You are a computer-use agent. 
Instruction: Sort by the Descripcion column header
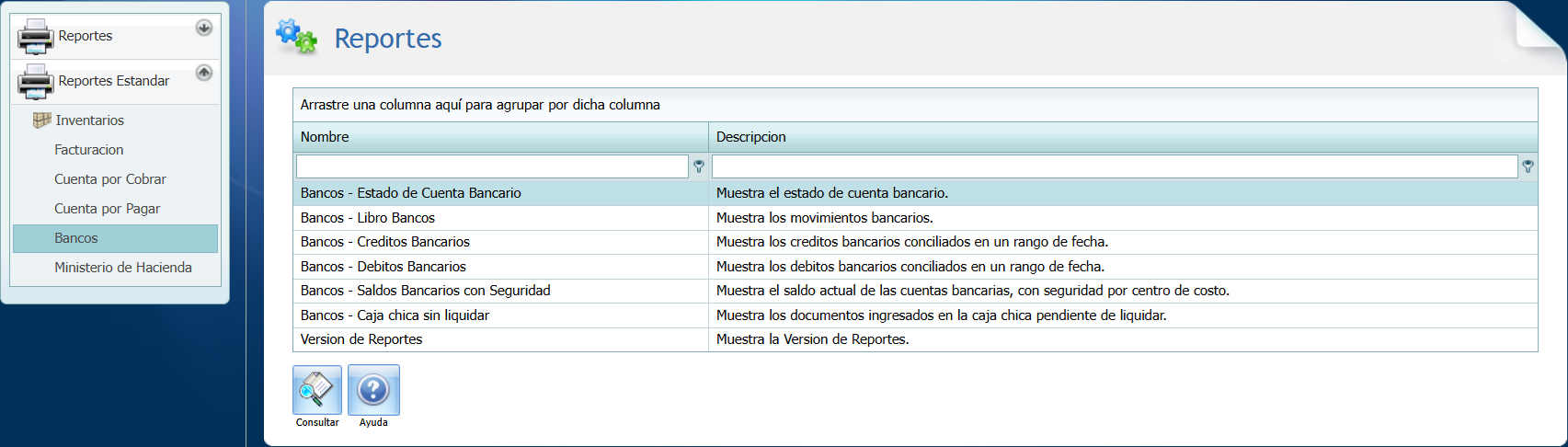click(x=1123, y=137)
